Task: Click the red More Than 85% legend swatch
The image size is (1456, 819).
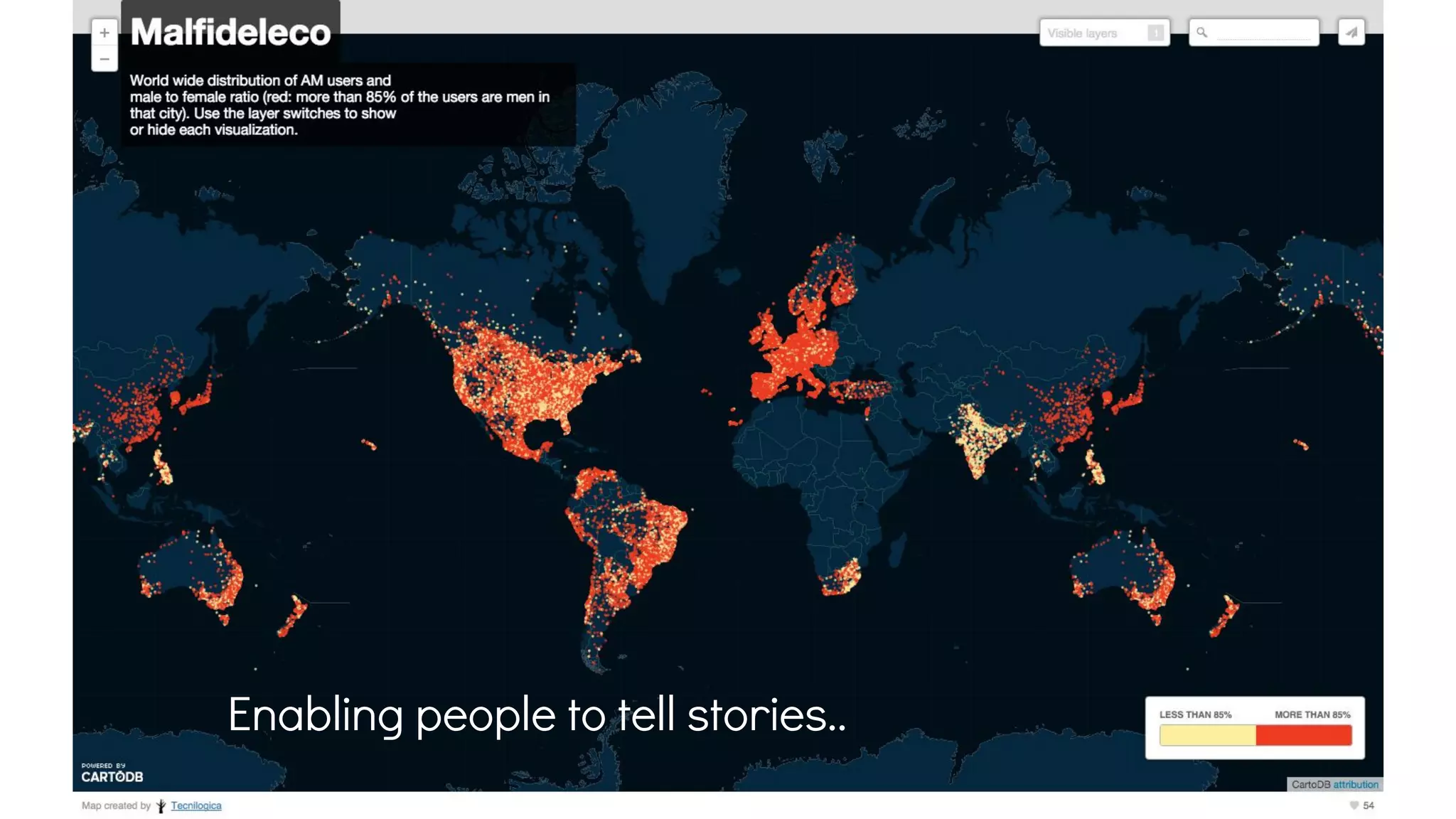Action: 1304,735
